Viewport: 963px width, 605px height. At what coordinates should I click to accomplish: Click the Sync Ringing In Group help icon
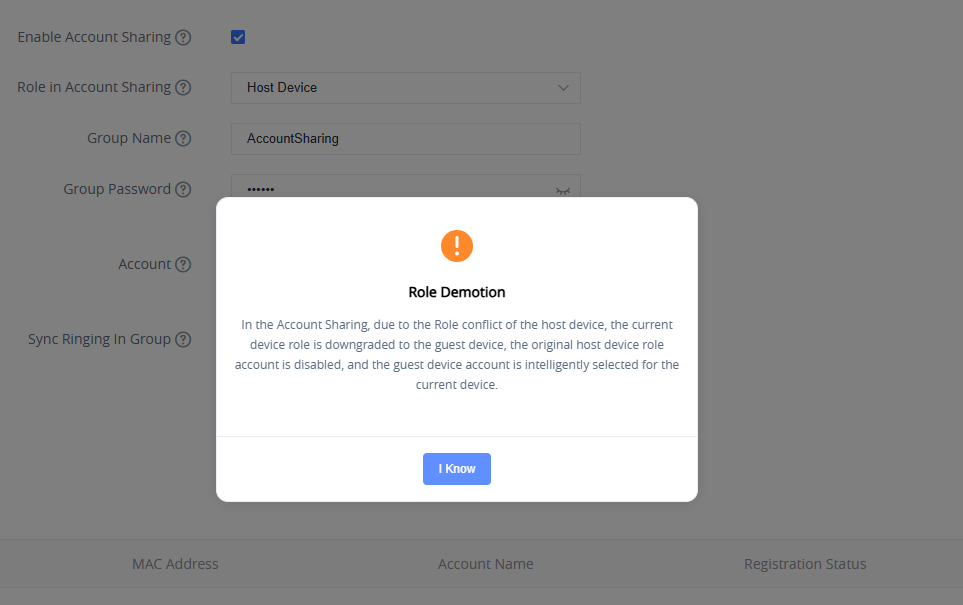pyautogui.click(x=183, y=339)
